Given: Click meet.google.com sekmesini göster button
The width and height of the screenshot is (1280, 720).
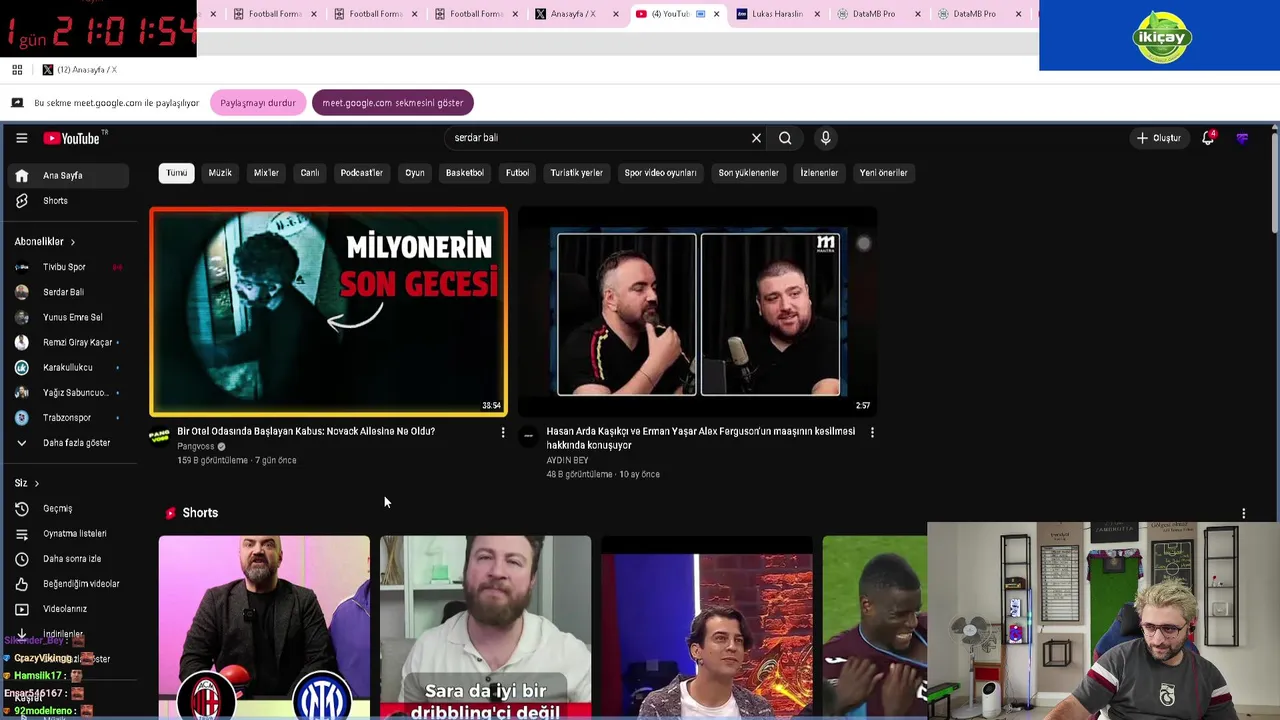Looking at the screenshot, I should click(392, 103).
